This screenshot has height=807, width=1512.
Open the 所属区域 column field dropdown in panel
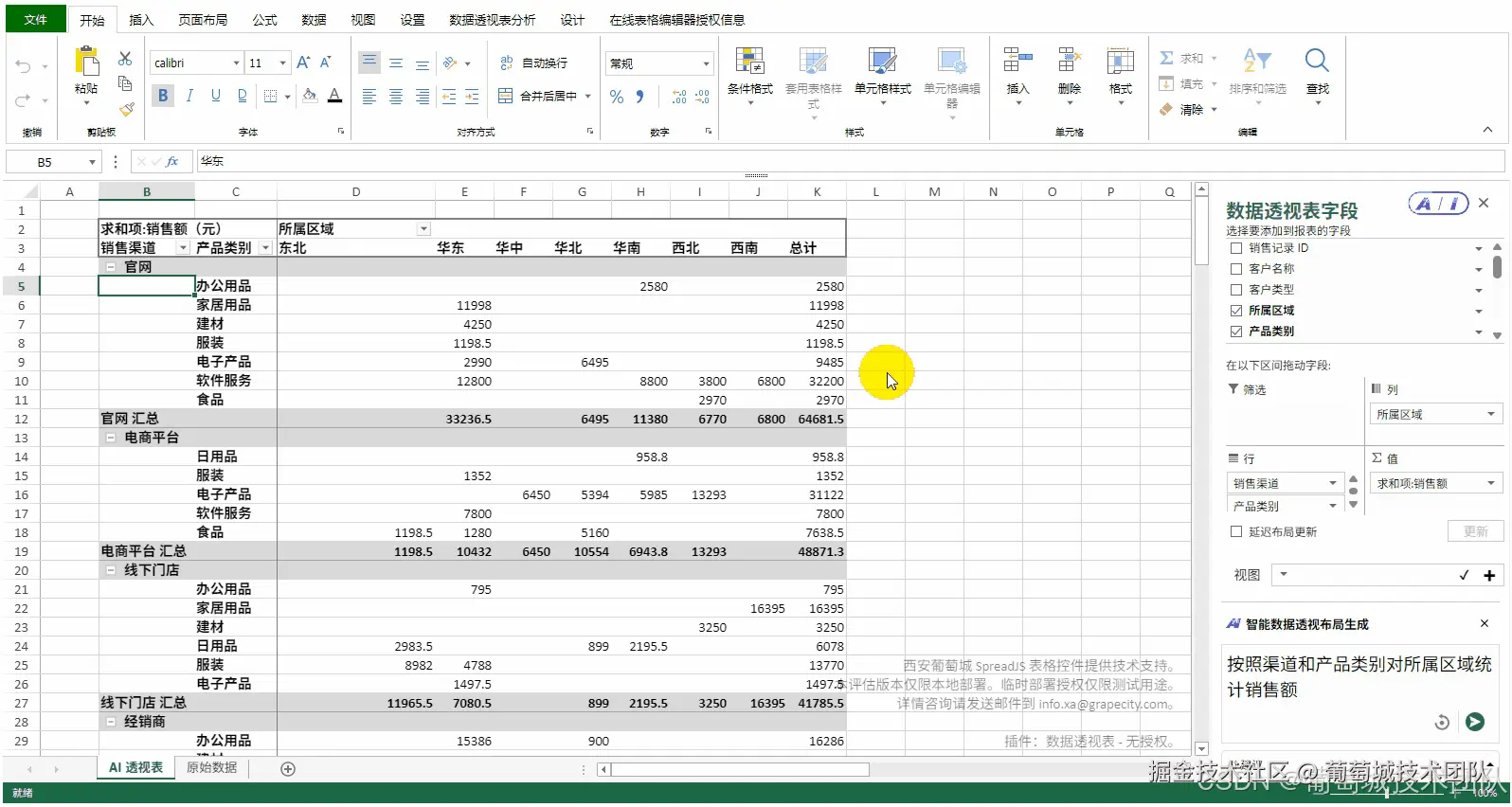(x=1490, y=414)
